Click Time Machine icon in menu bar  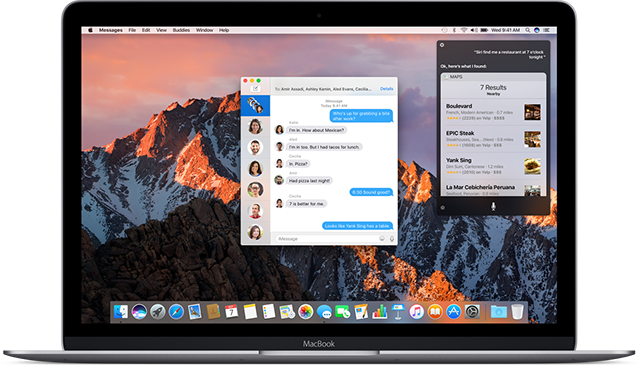tap(444, 30)
